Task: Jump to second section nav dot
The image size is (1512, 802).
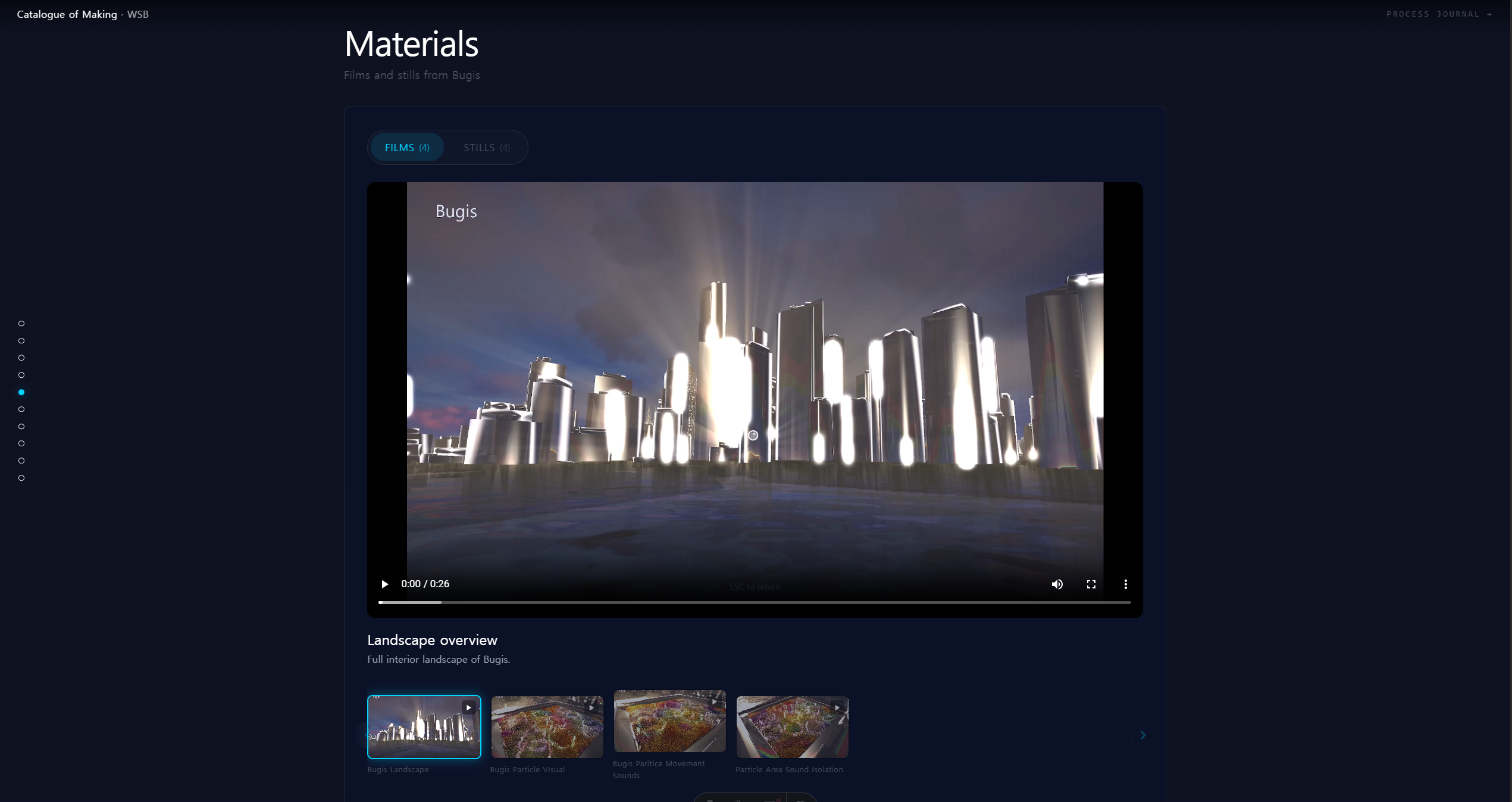Action: click(21, 341)
